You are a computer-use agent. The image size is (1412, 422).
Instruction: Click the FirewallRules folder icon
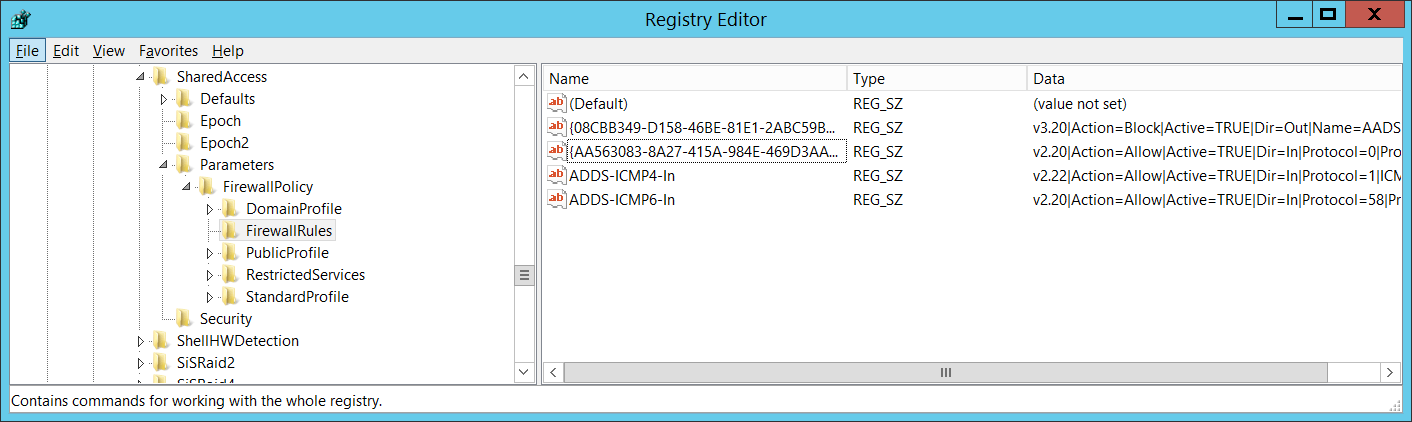pos(230,230)
